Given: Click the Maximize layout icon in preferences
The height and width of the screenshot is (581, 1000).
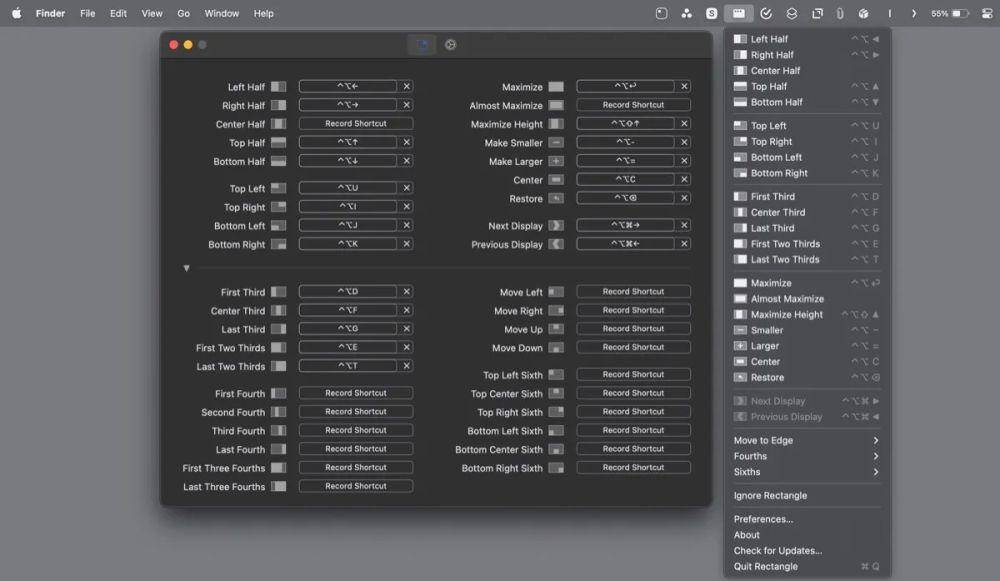Looking at the screenshot, I should click(556, 87).
